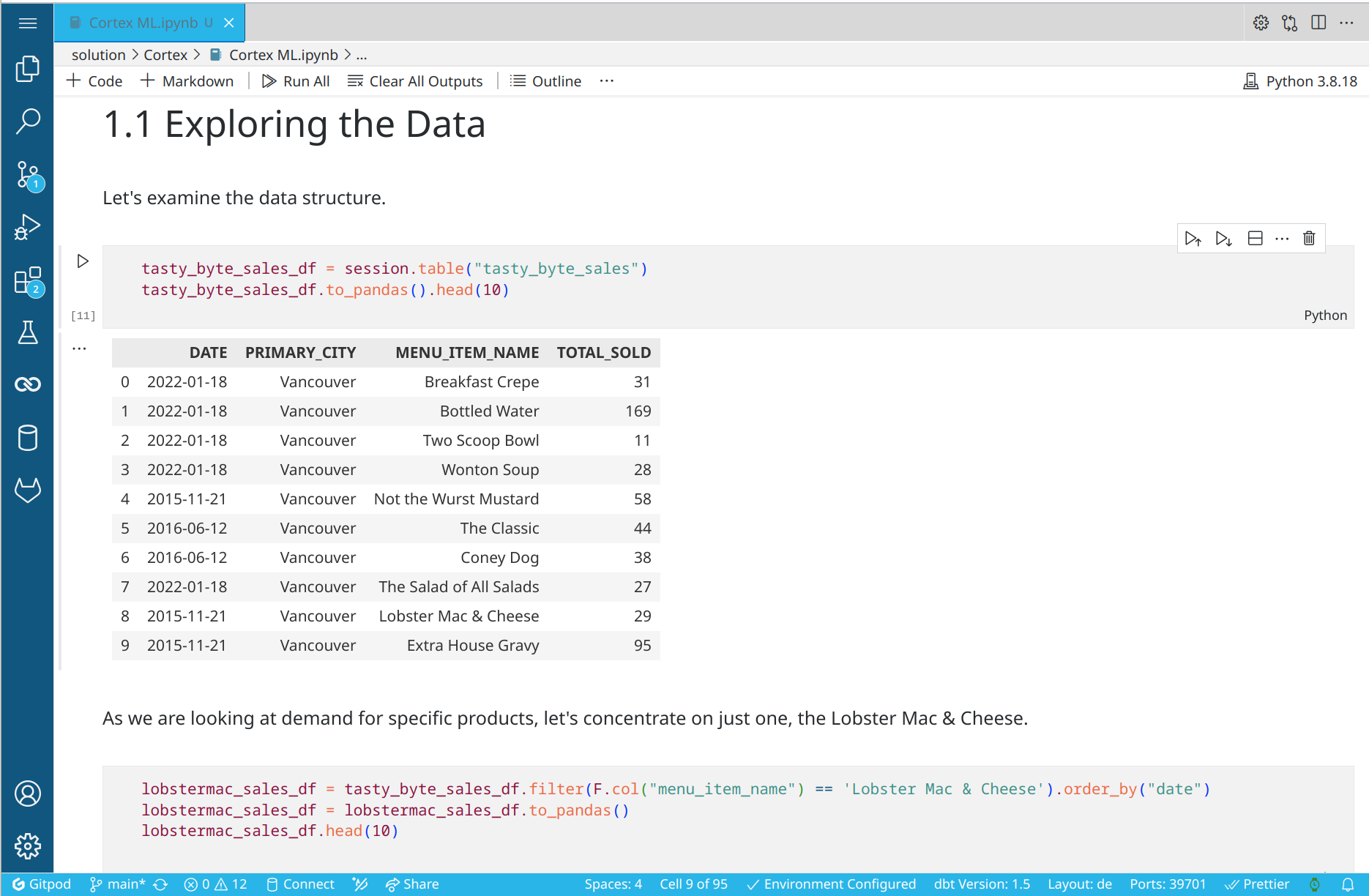Open the GitLens sidebar panel

click(27, 490)
